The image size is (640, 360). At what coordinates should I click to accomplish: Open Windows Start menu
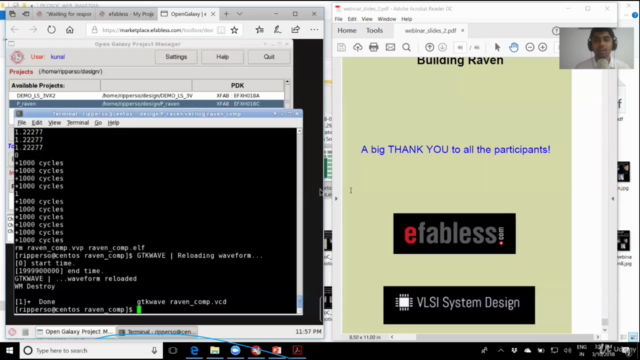pos(10,351)
